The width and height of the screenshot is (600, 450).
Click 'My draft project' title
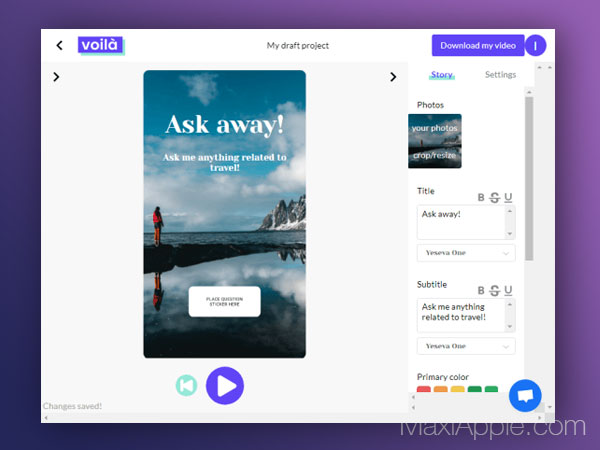coord(298,46)
